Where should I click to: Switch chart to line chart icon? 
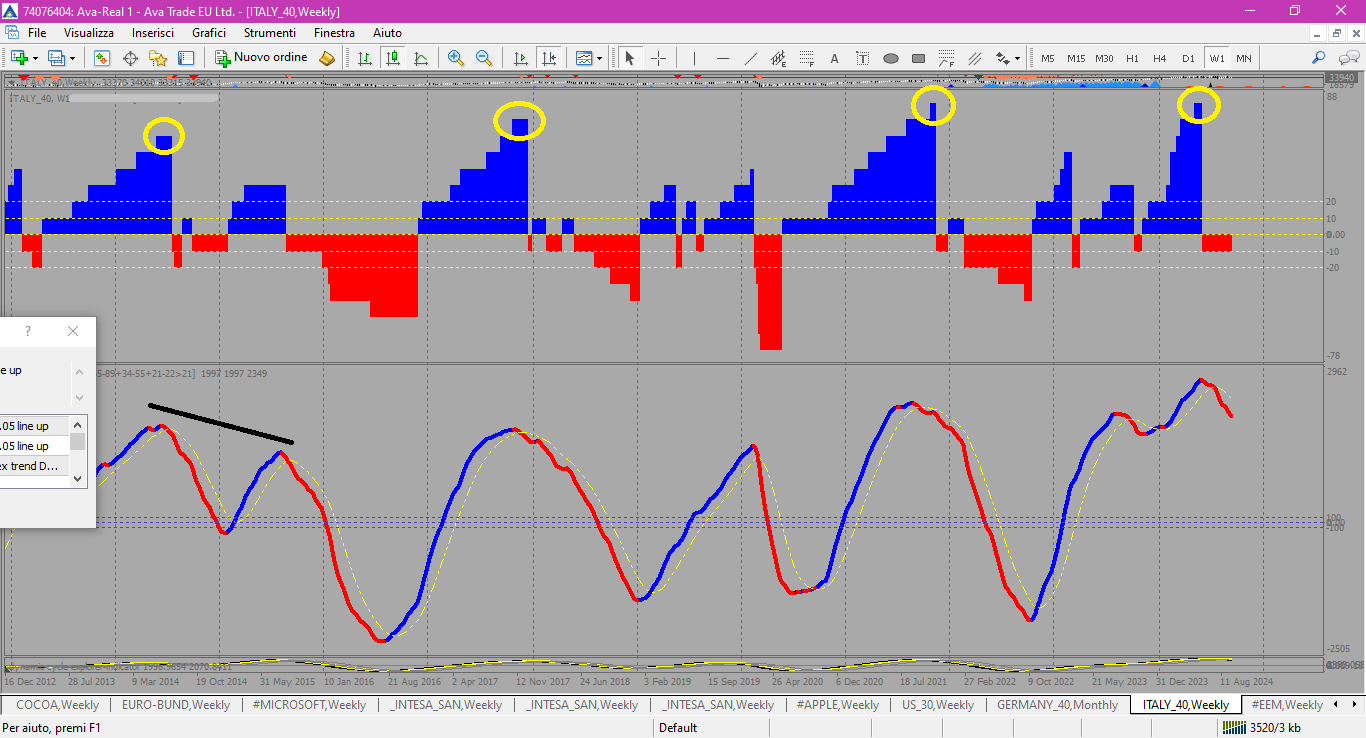[x=421, y=58]
